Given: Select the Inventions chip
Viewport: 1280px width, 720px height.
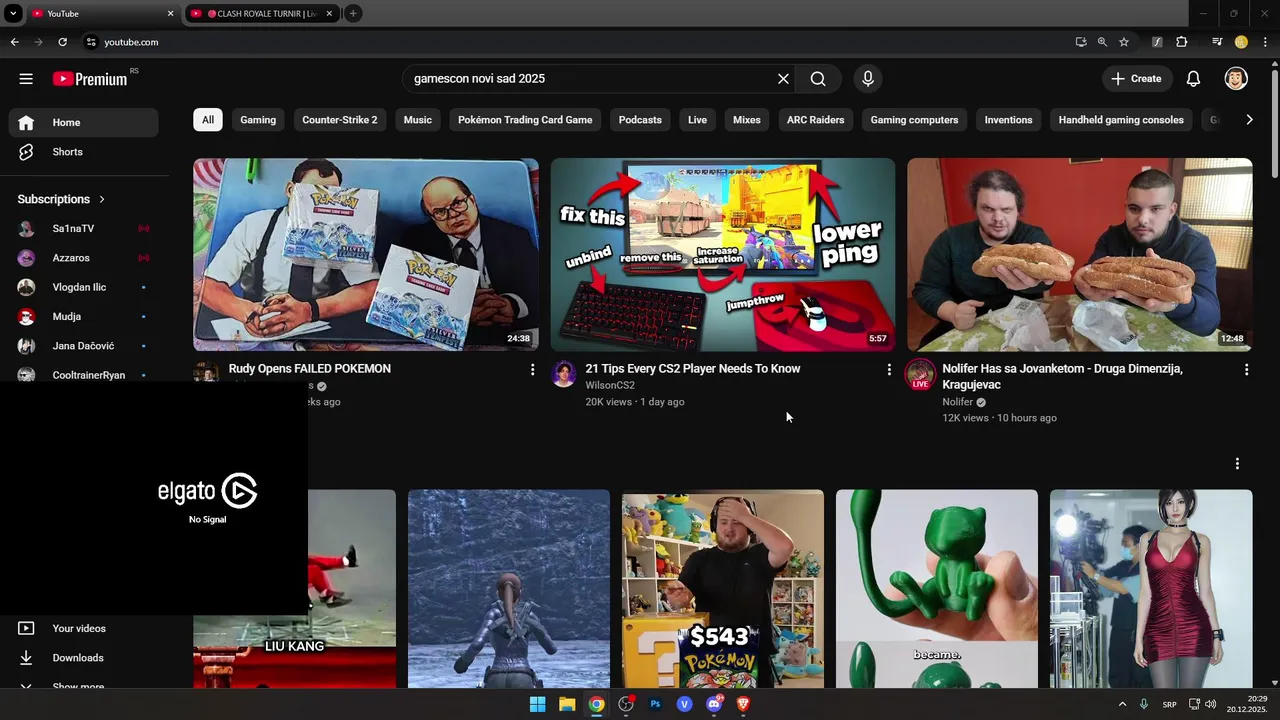Looking at the screenshot, I should (1008, 120).
